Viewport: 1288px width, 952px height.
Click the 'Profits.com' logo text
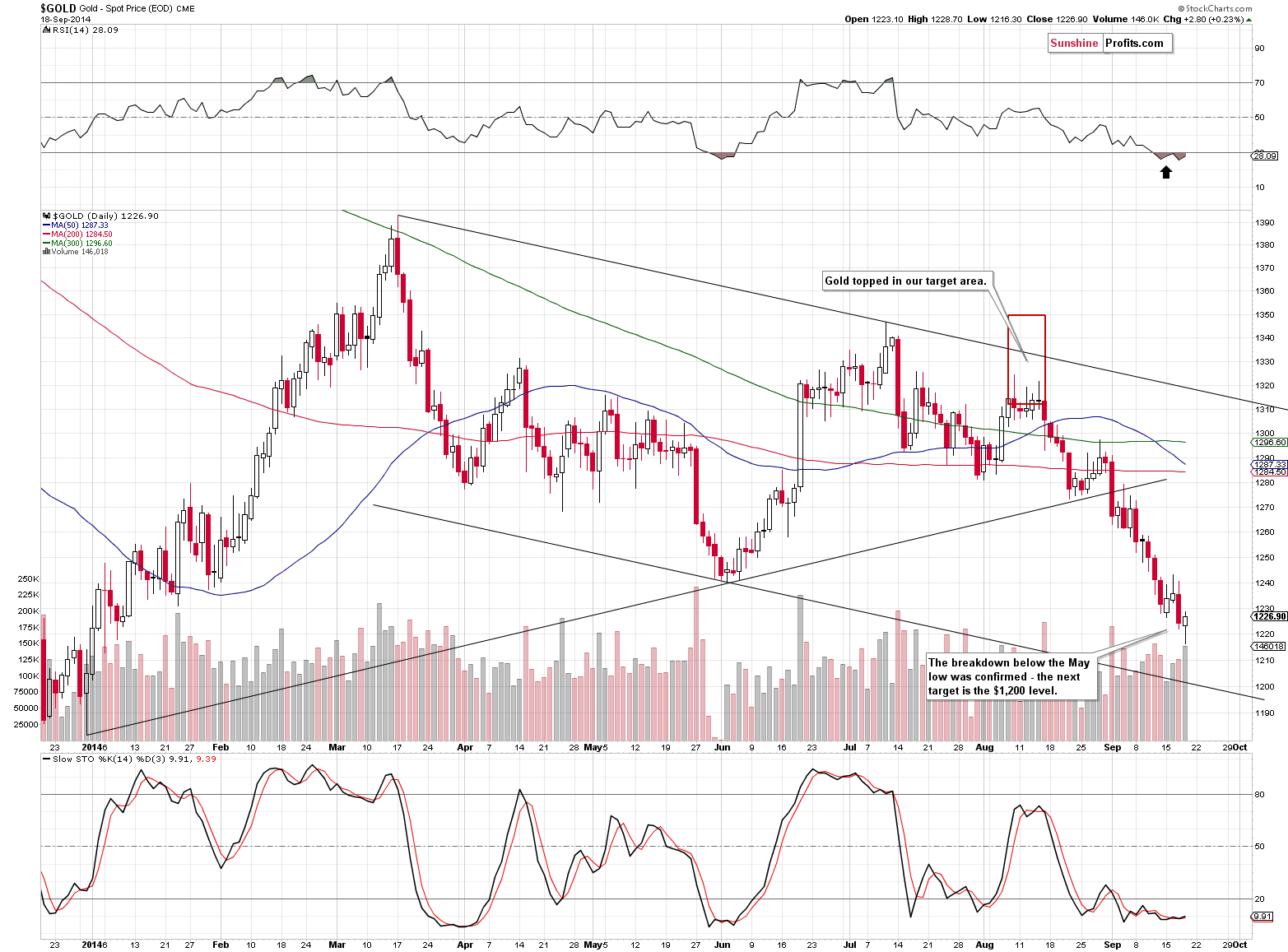pos(1135,44)
